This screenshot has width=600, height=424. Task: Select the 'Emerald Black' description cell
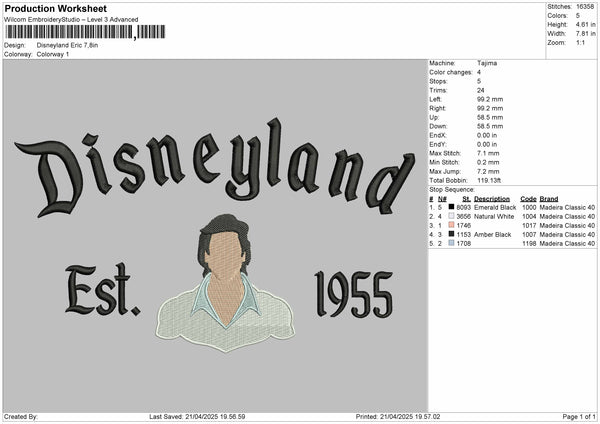(x=495, y=207)
